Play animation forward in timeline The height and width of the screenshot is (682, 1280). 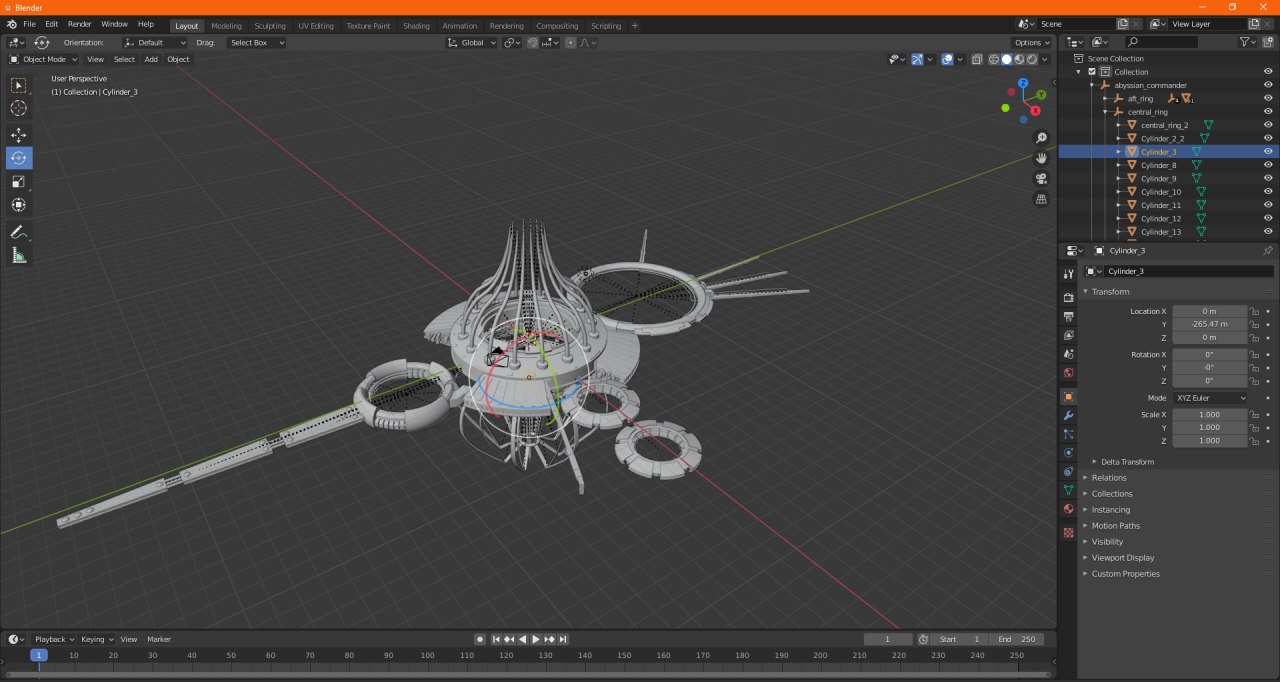tap(536, 639)
